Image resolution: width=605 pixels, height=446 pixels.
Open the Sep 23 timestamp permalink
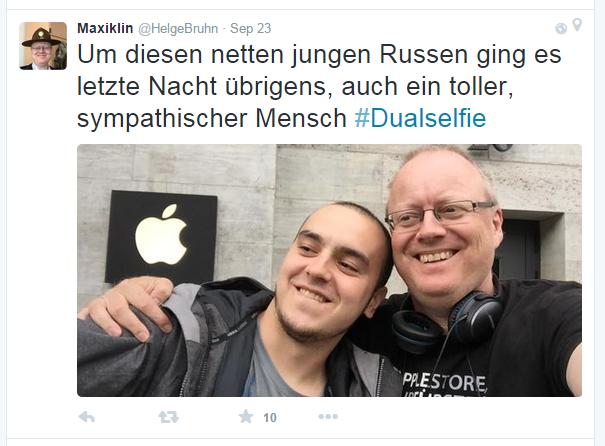point(250,29)
